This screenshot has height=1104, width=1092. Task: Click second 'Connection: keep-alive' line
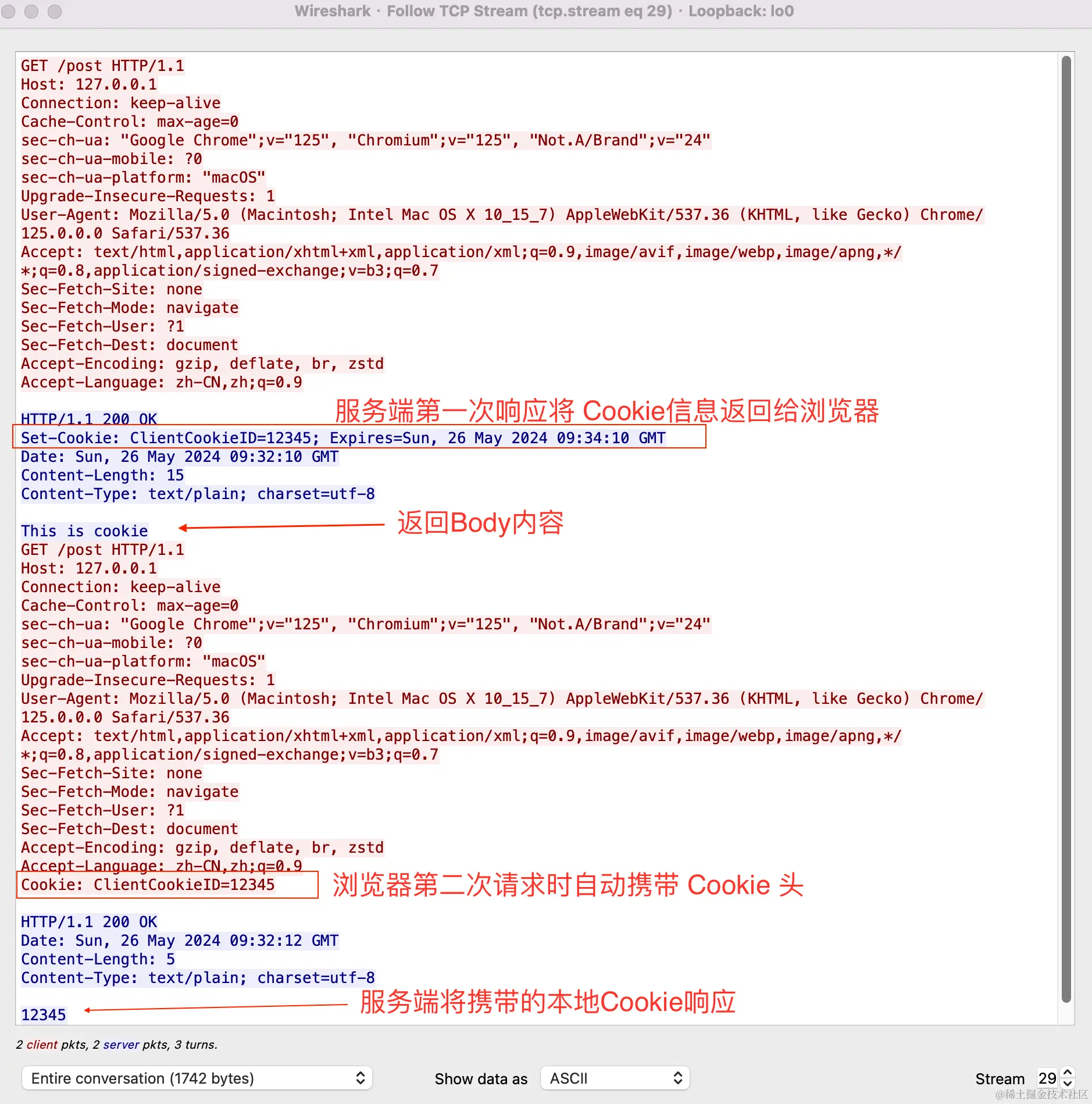point(120,587)
